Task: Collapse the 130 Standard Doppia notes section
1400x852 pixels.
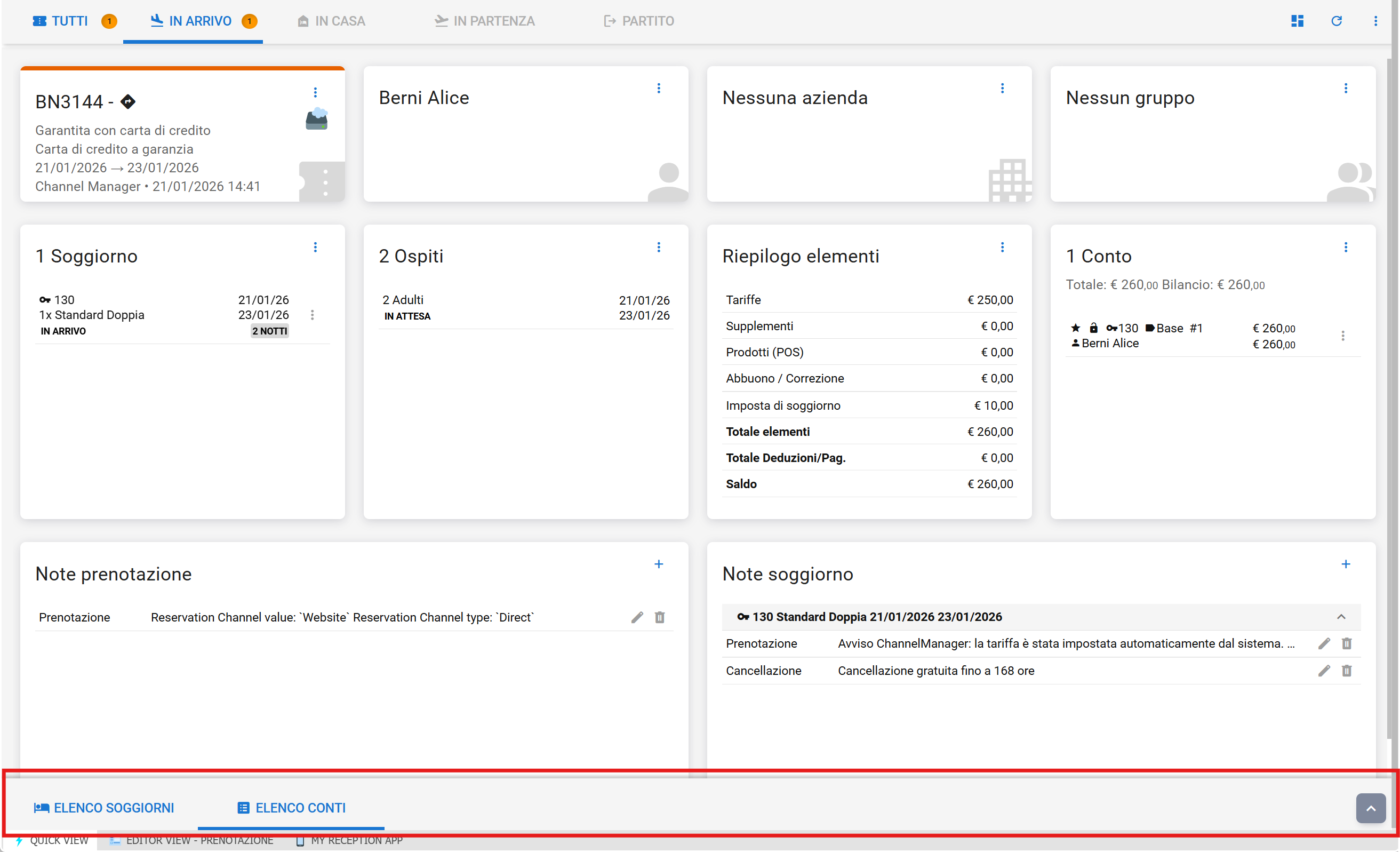Action: pos(1340,617)
